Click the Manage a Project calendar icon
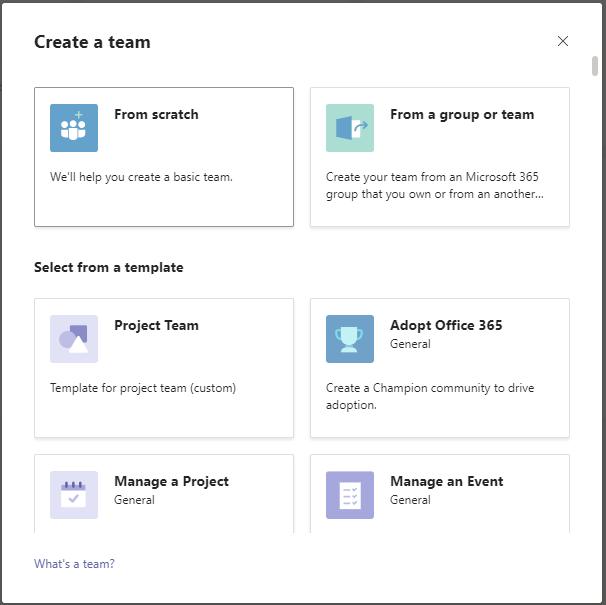 pyautogui.click(x=74, y=495)
